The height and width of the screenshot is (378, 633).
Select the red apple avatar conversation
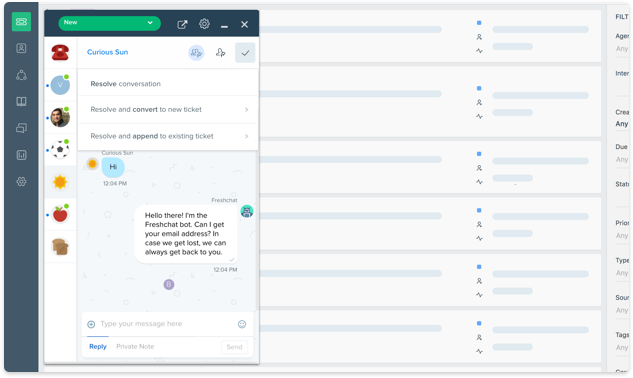point(60,214)
